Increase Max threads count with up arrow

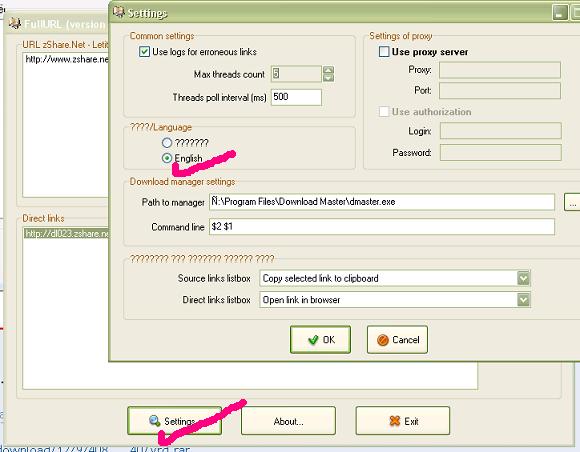pyautogui.click(x=328, y=70)
